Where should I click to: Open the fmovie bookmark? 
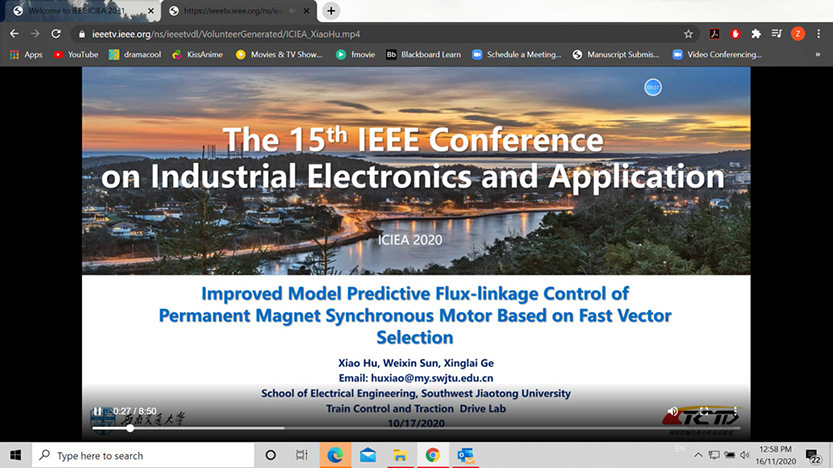tap(355, 54)
